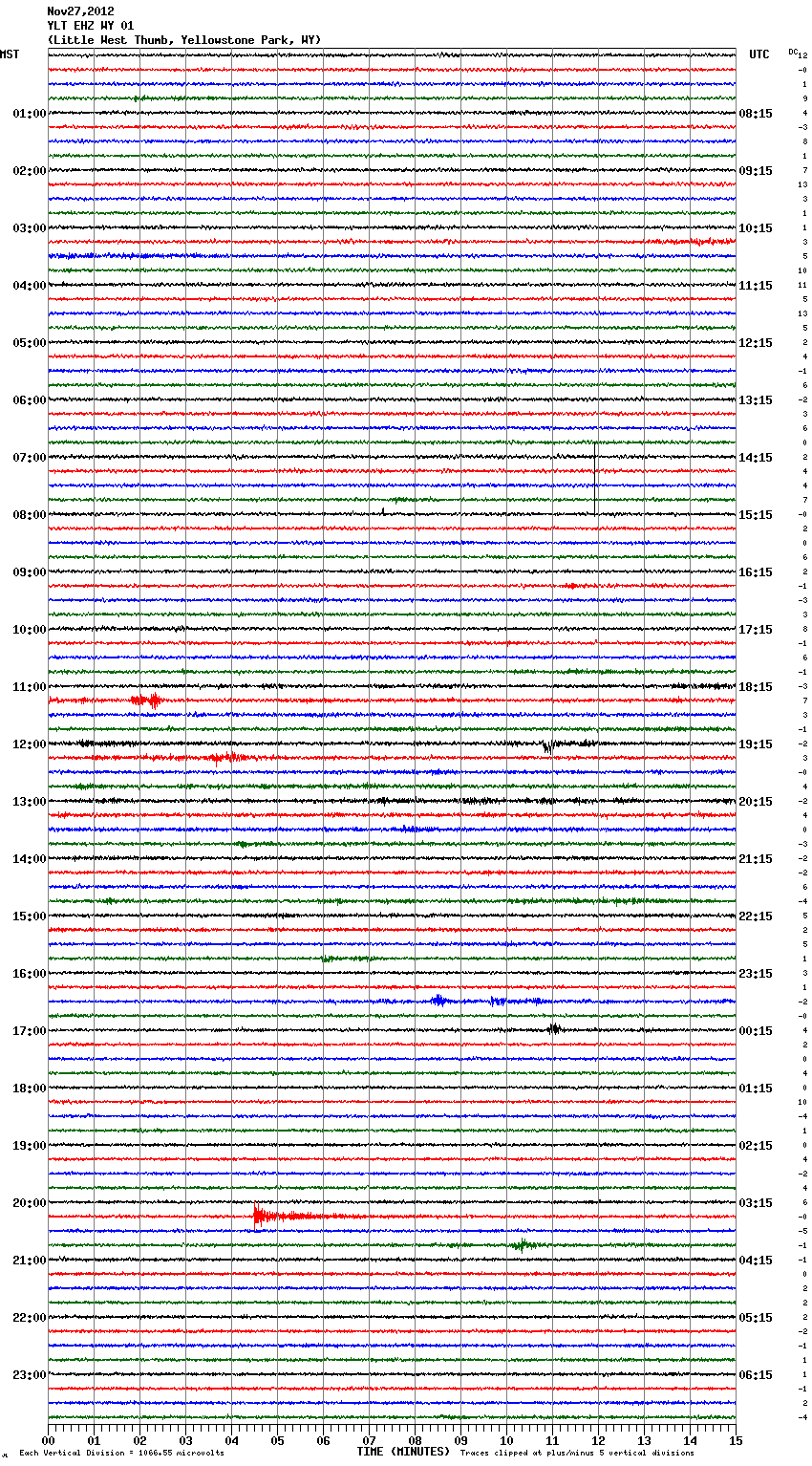The image size is (812, 1466).
Task: Click the "21:15" UTC time label
Action: coord(756,859)
